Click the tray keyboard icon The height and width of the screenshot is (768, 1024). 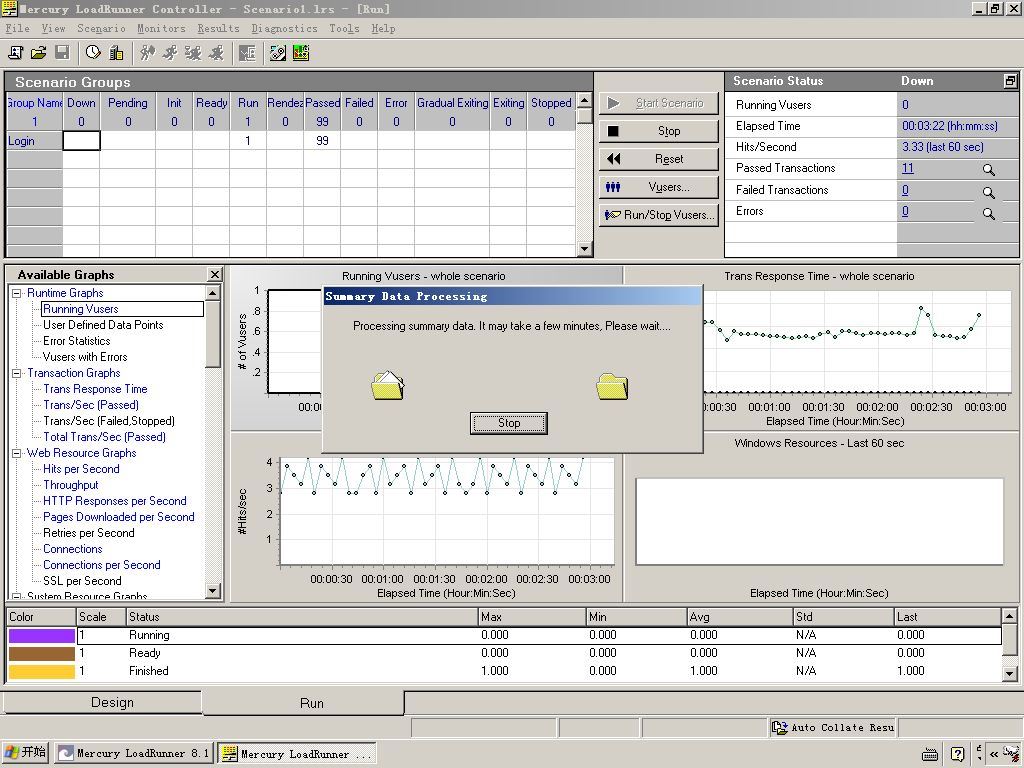930,754
